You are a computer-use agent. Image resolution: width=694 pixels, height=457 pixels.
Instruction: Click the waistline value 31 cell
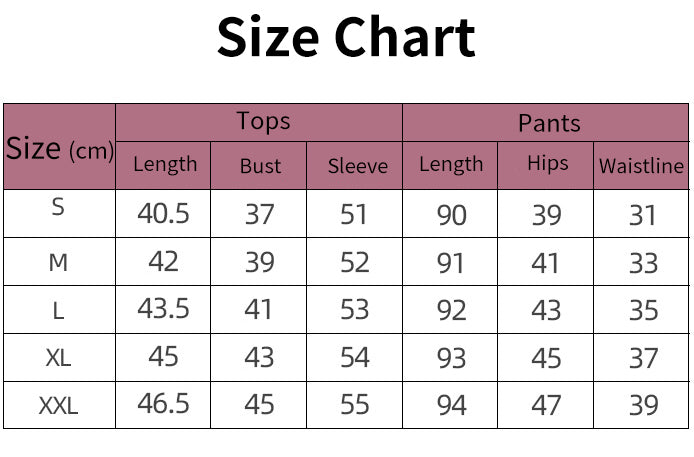click(643, 214)
